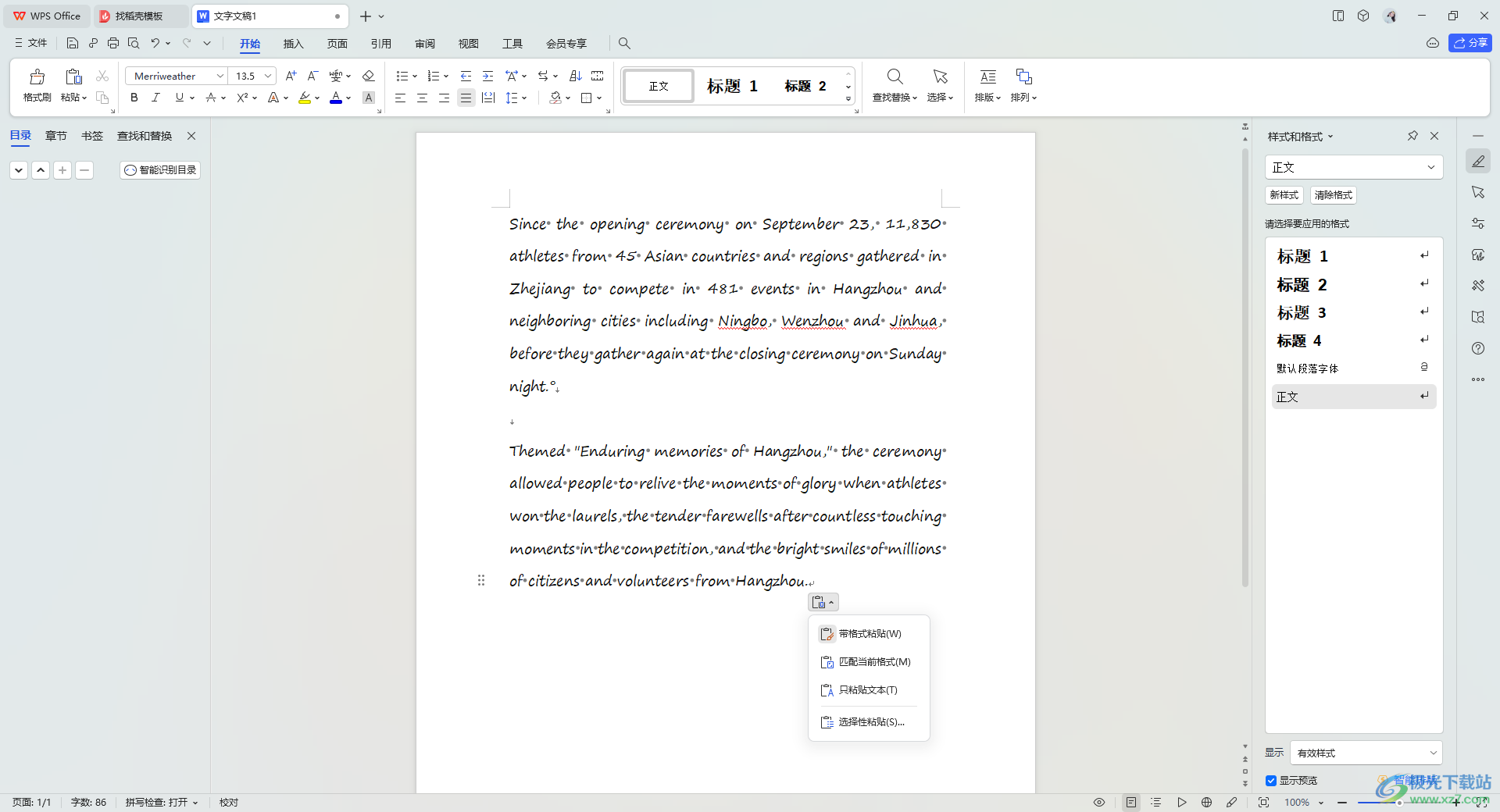Click 智能识别目录 button
This screenshot has height=812, width=1500.
point(160,169)
